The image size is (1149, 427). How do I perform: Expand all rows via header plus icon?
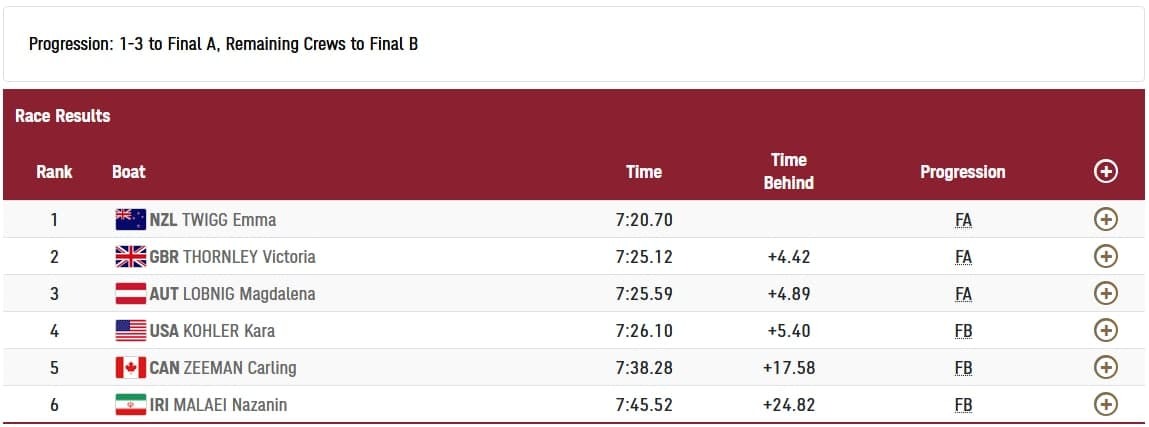tap(1105, 172)
